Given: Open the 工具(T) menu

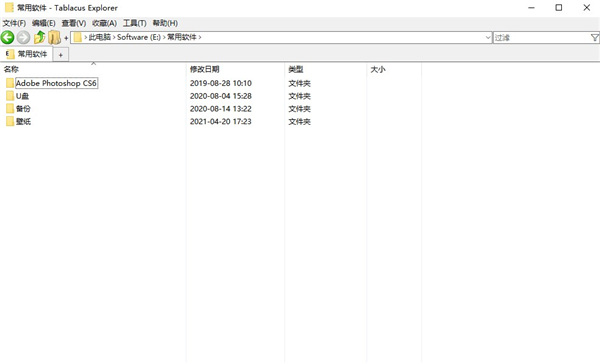Looking at the screenshot, I should point(135,23).
